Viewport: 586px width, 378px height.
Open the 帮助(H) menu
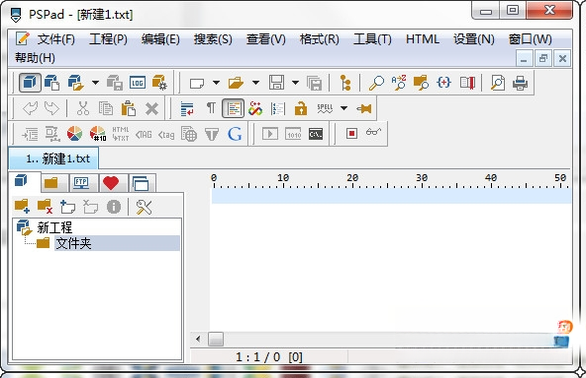[35, 58]
